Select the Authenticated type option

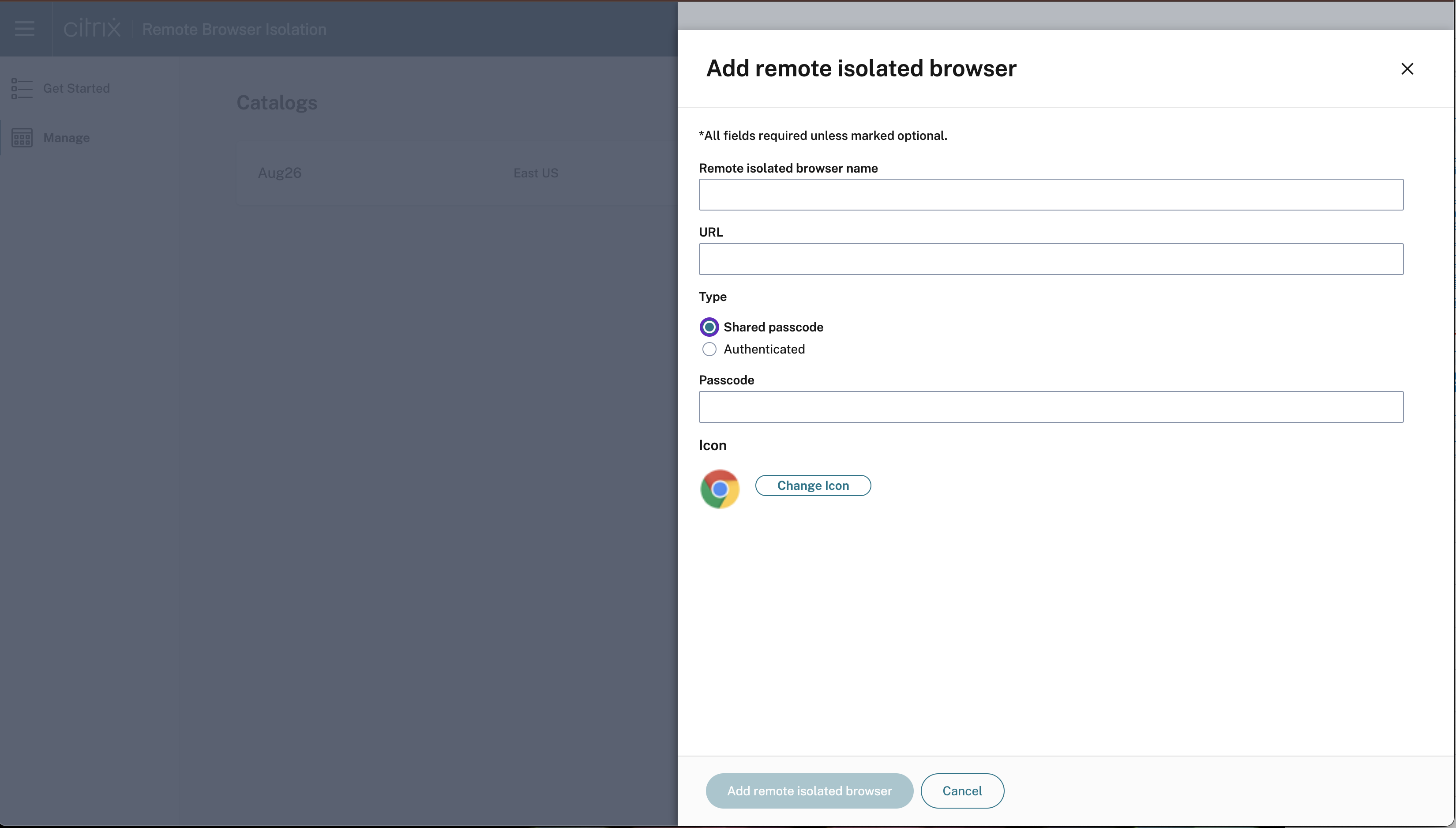[709, 349]
